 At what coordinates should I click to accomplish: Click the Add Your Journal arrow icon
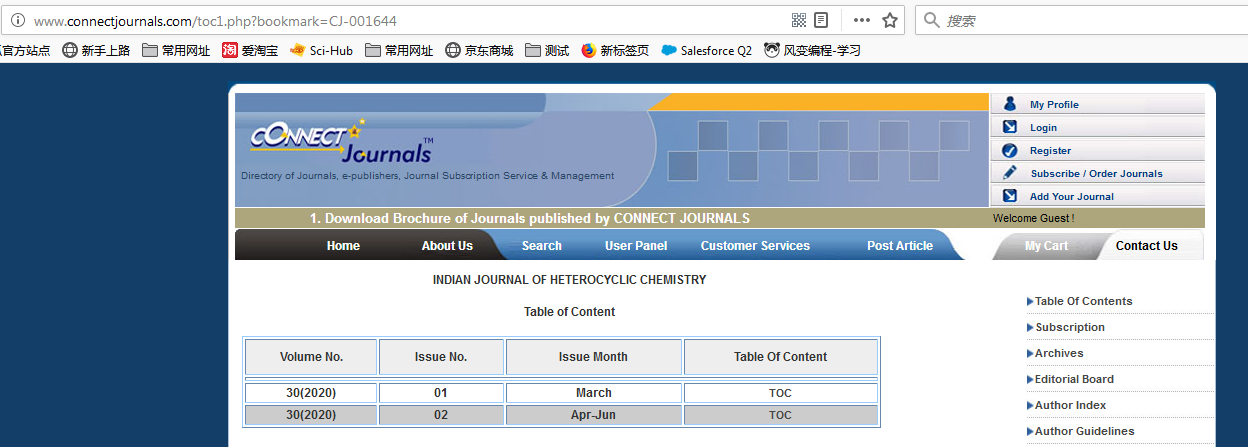point(1009,196)
